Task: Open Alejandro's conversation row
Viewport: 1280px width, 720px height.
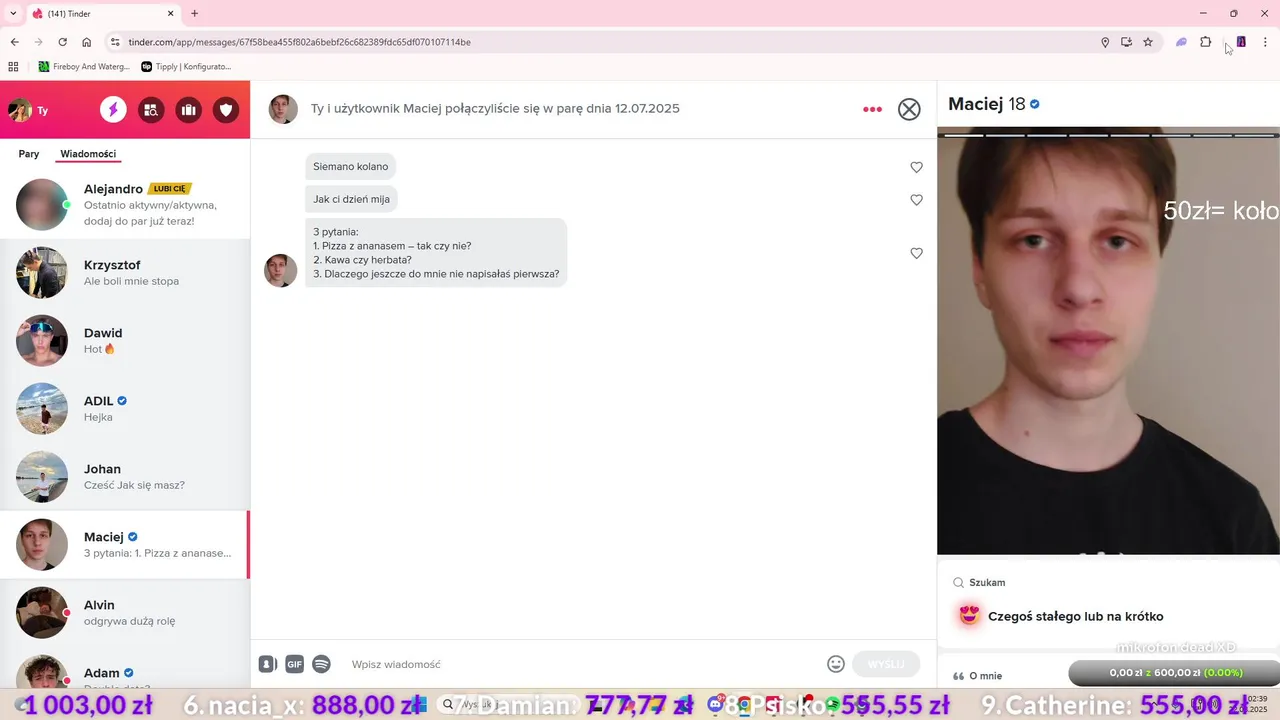Action: click(125, 204)
